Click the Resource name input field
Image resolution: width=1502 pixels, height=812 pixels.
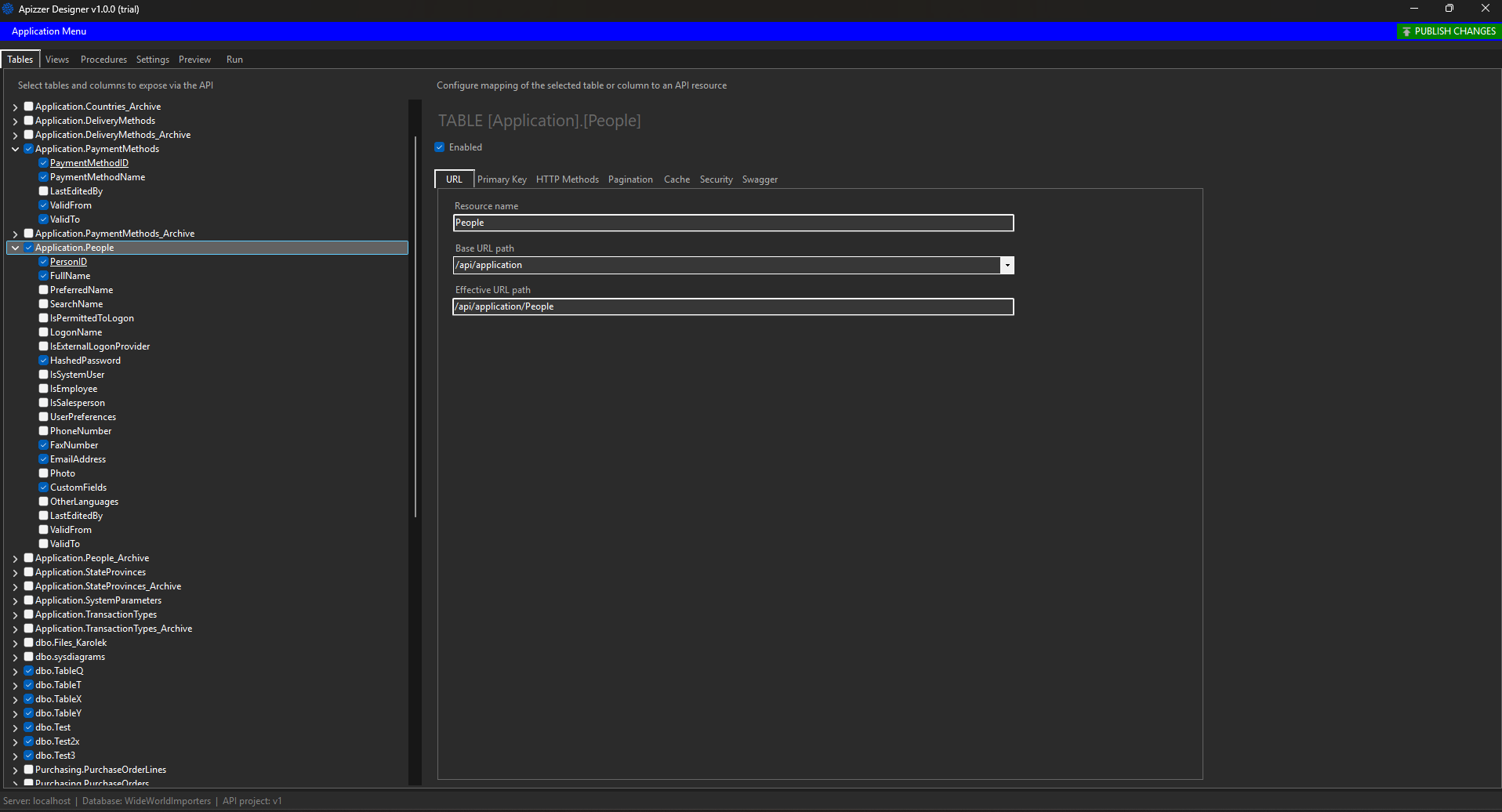734,223
